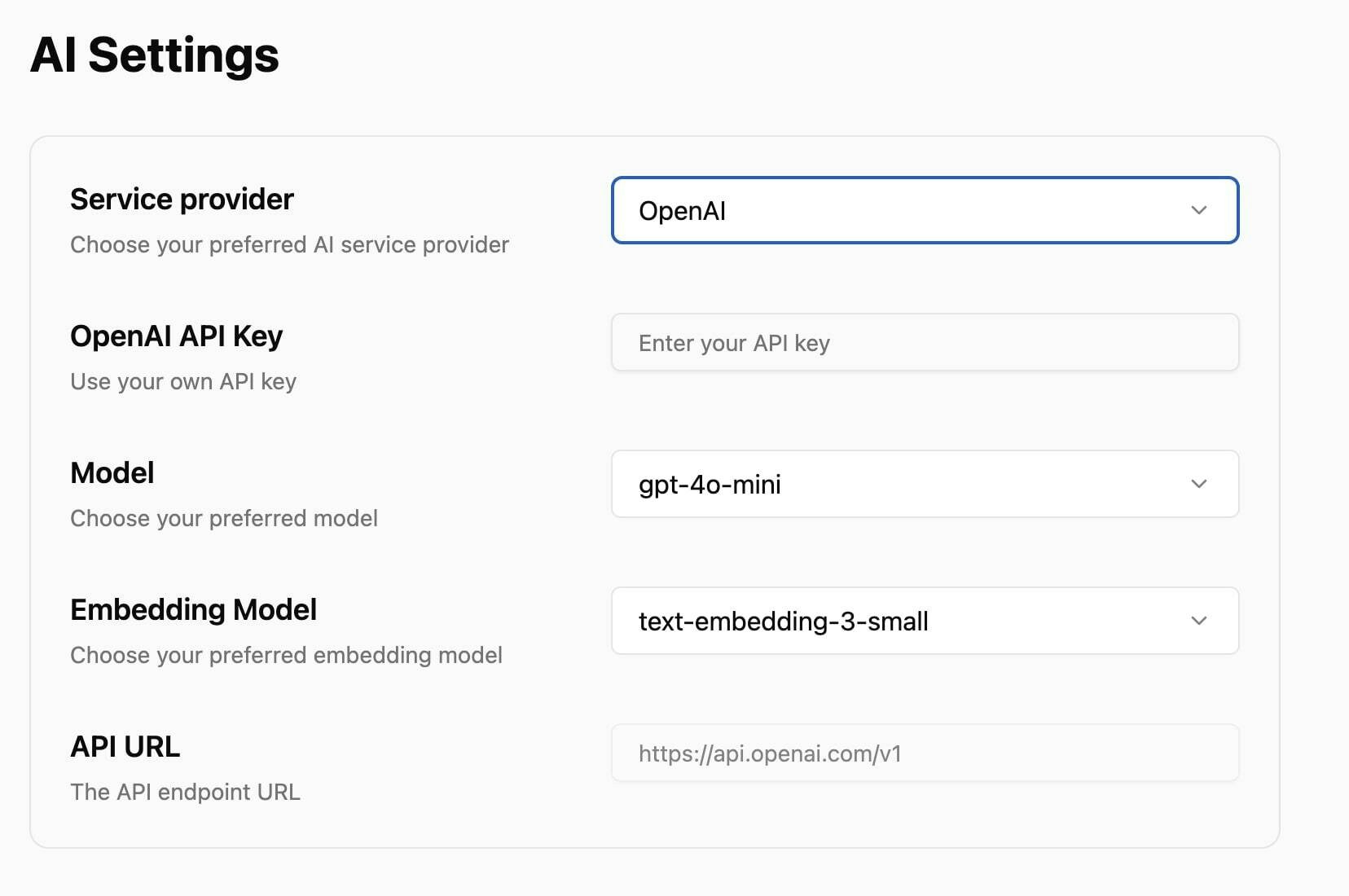Click "Choose your preferred AI service provider" text
The width and height of the screenshot is (1349, 896).
point(289,245)
